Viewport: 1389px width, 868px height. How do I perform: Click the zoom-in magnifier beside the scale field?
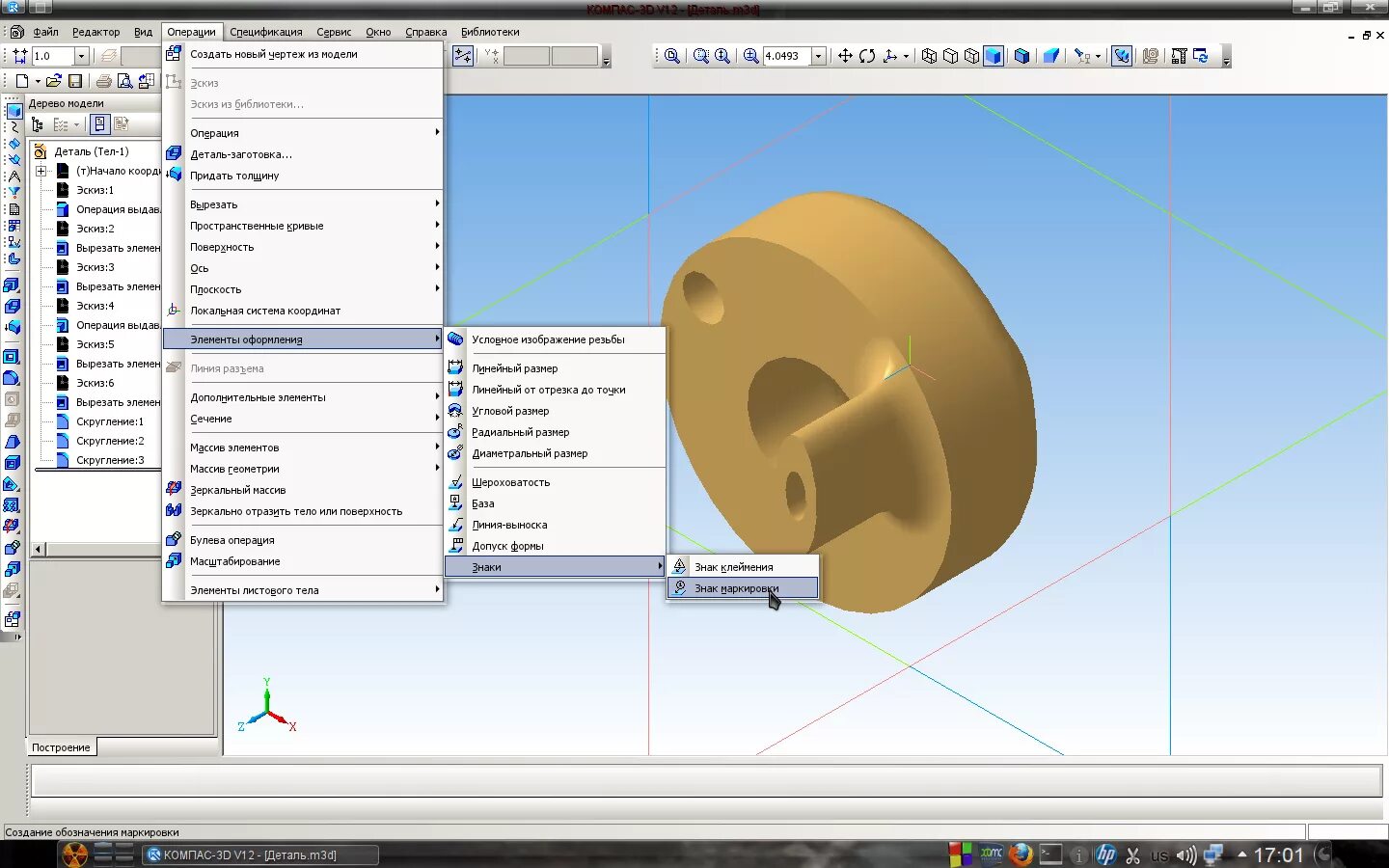click(750, 56)
